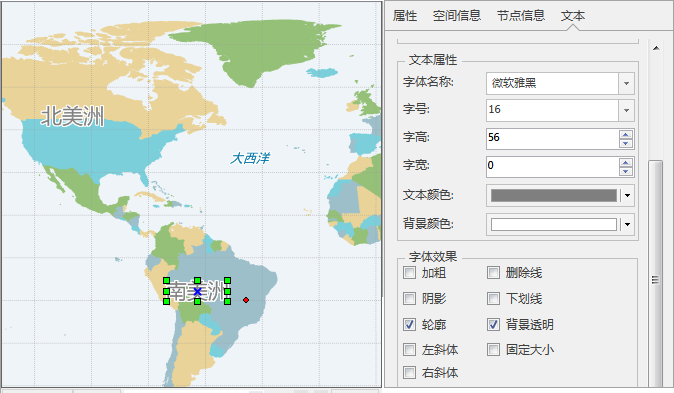Screen dimensions: 674x393
Task: Click the up arrow of 字宽 spinner
Action: pos(625,163)
